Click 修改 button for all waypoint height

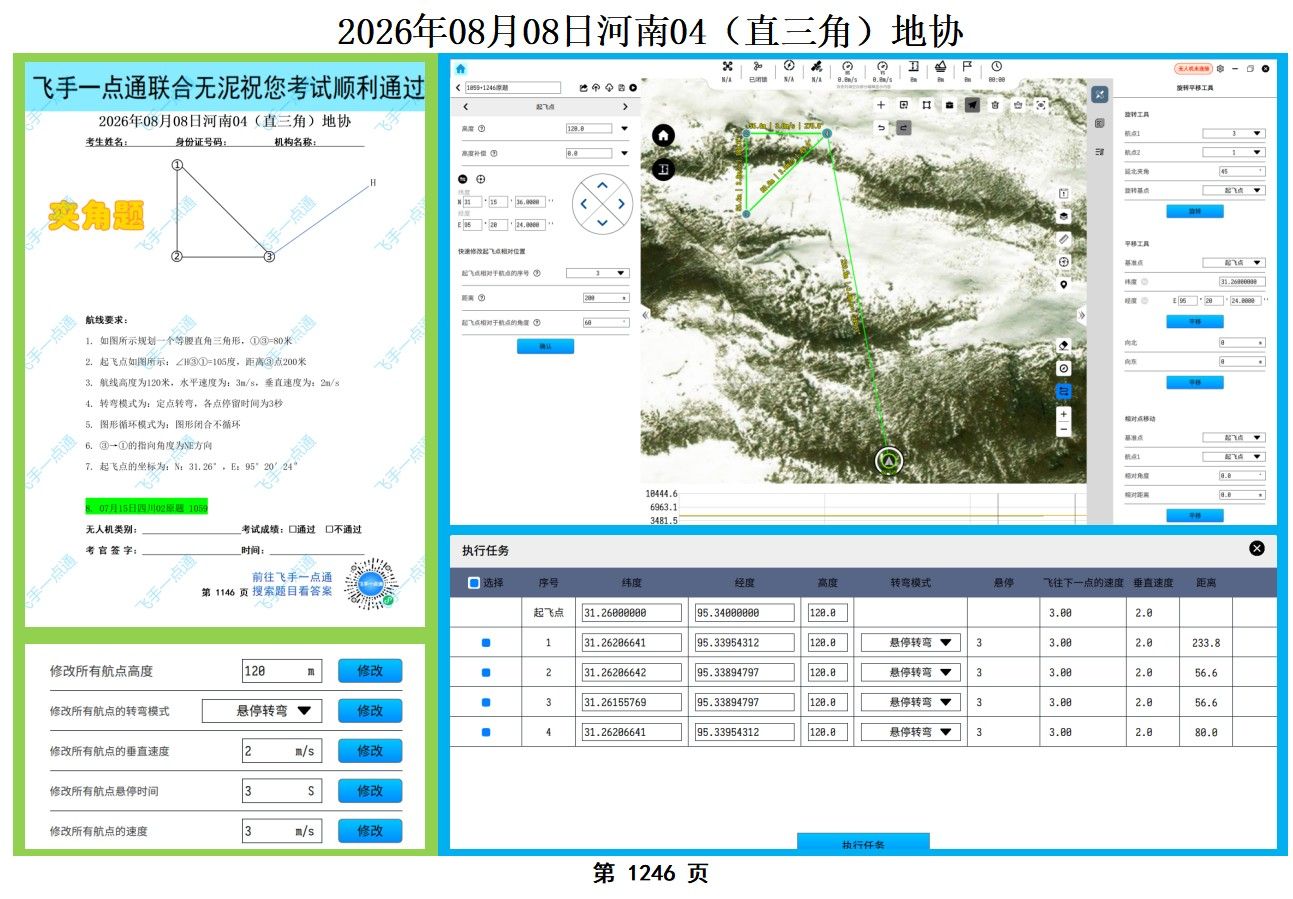[x=370, y=671]
